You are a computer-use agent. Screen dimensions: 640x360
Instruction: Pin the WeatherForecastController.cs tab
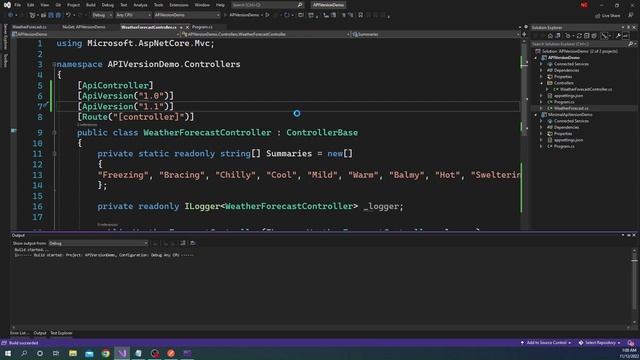pos(181,27)
